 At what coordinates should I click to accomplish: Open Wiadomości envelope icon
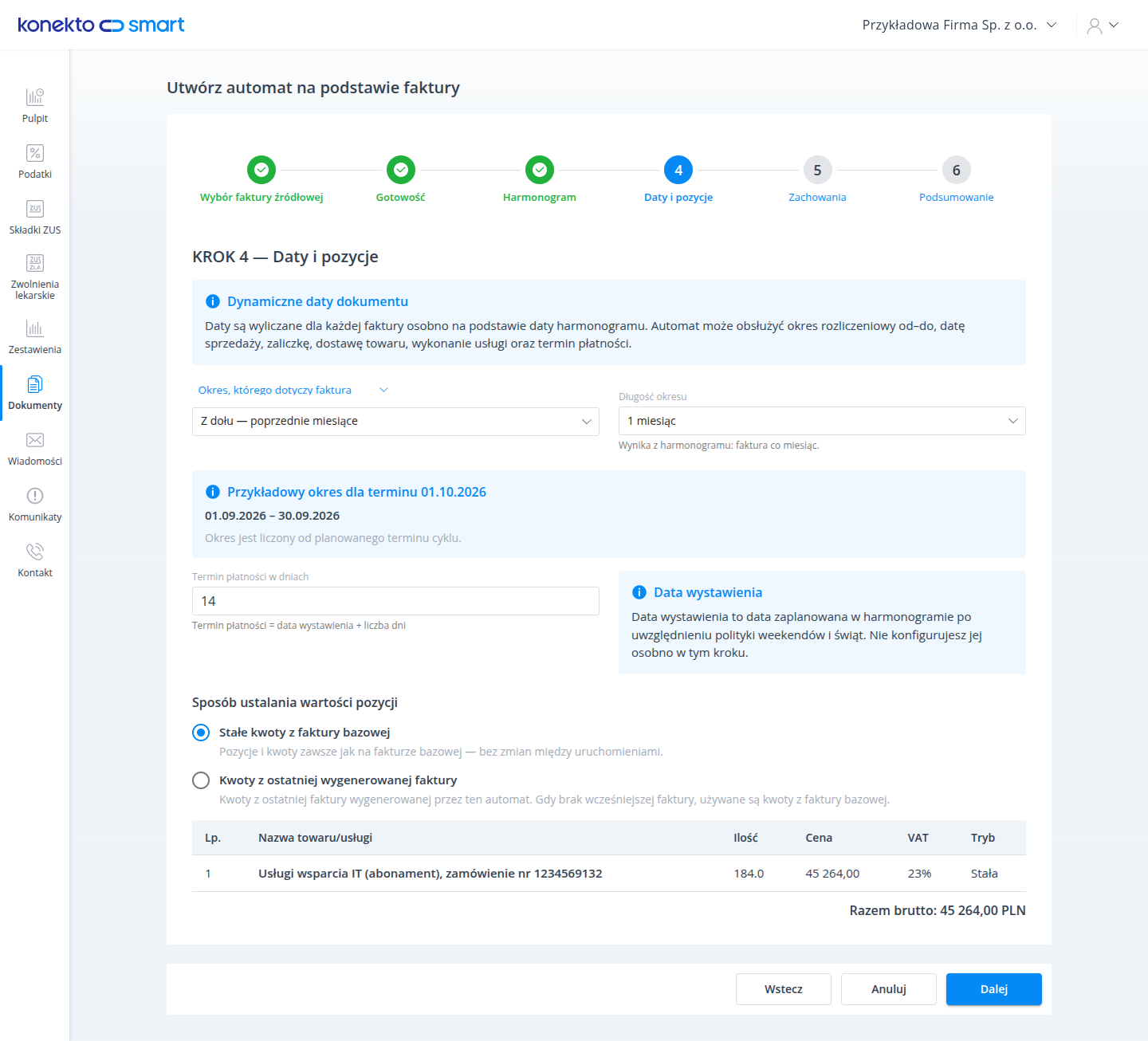point(35,440)
